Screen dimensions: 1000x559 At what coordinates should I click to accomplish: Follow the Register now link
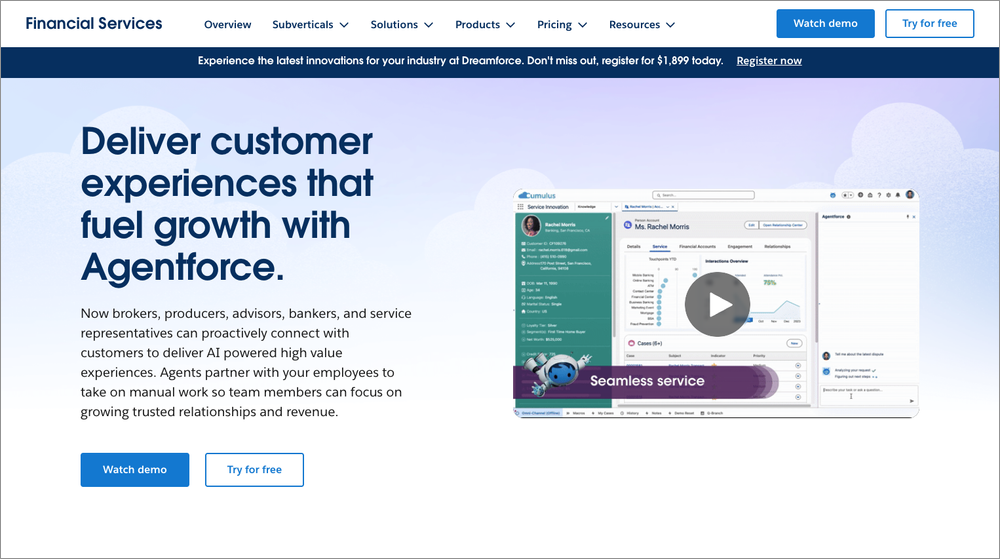[769, 61]
